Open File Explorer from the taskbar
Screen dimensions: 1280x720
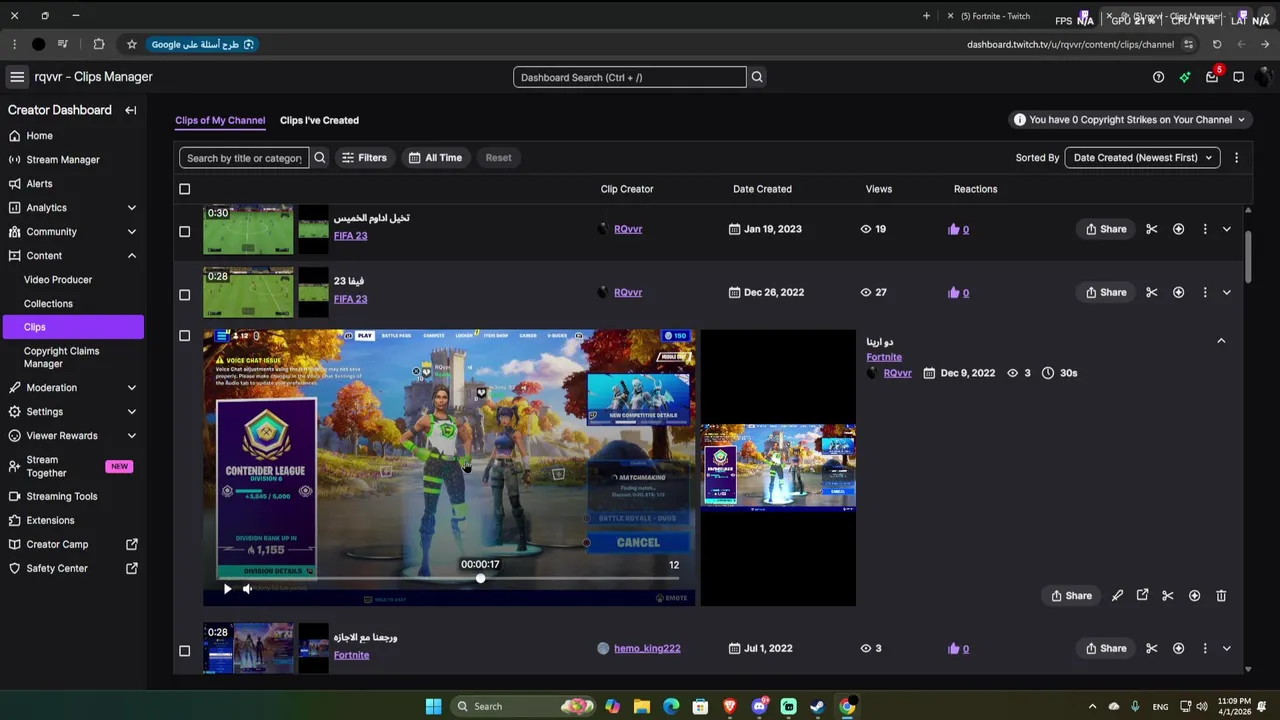tap(642, 706)
